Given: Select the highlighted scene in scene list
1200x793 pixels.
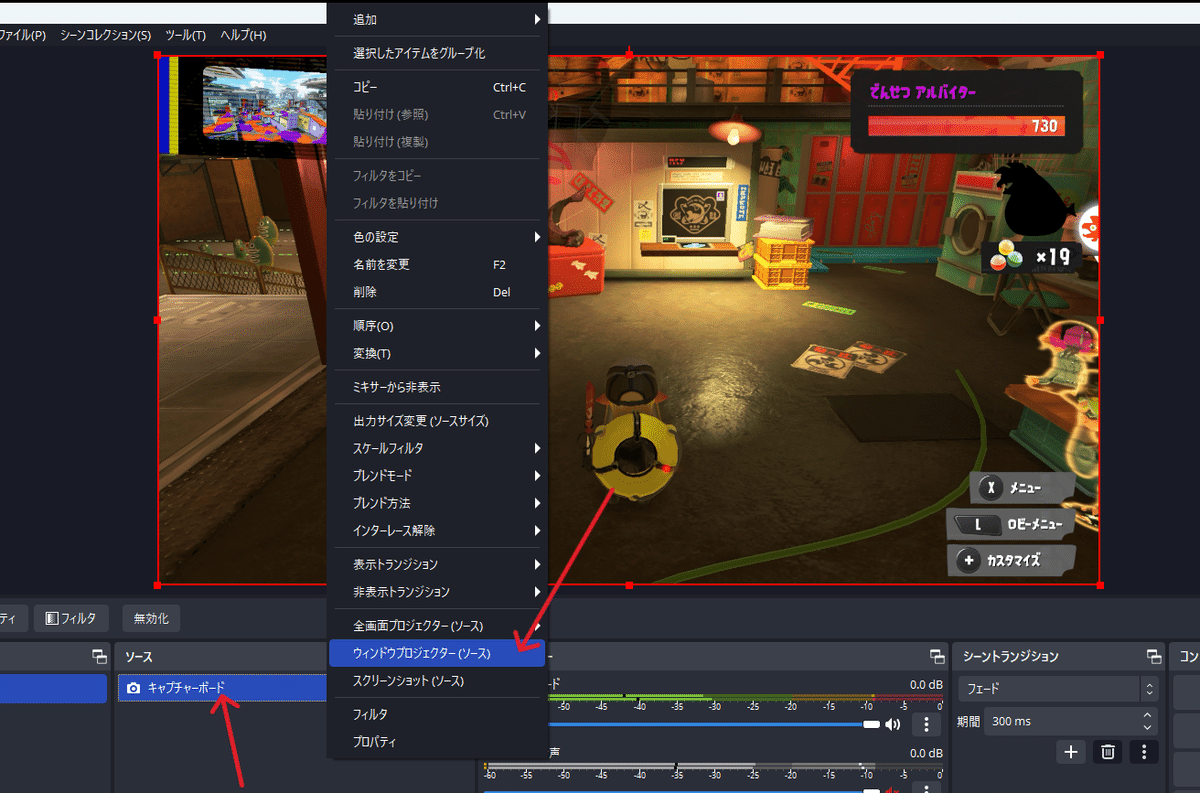Looking at the screenshot, I should click(53, 688).
